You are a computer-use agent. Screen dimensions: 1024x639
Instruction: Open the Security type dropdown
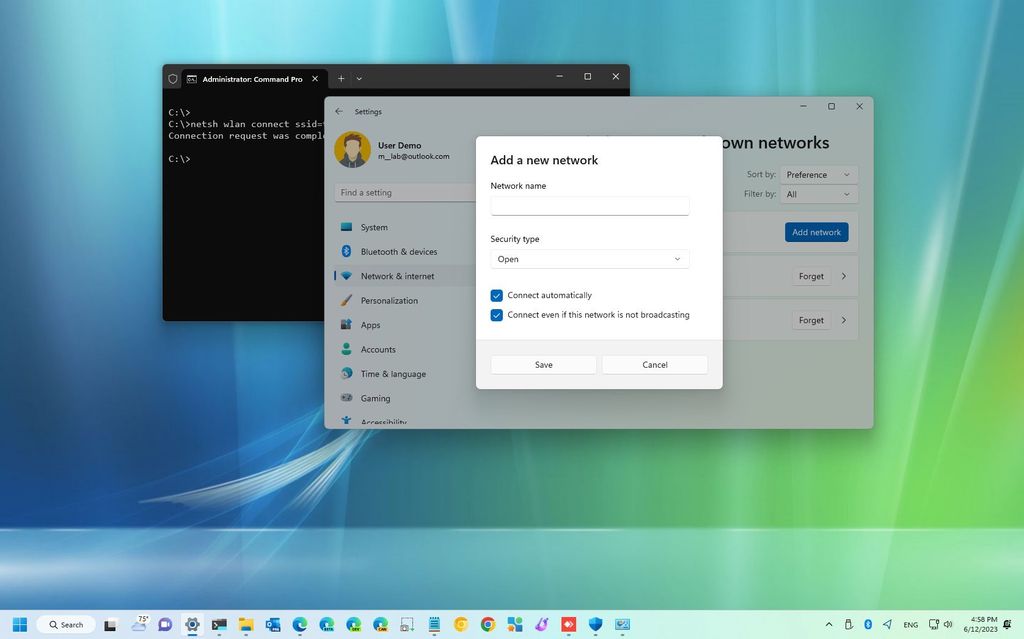590,259
